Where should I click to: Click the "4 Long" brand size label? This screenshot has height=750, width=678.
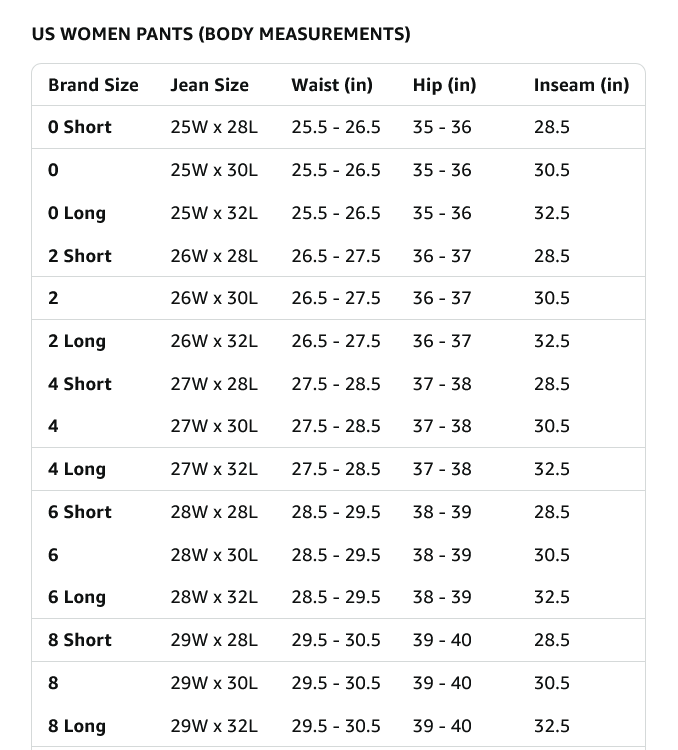tap(77, 469)
